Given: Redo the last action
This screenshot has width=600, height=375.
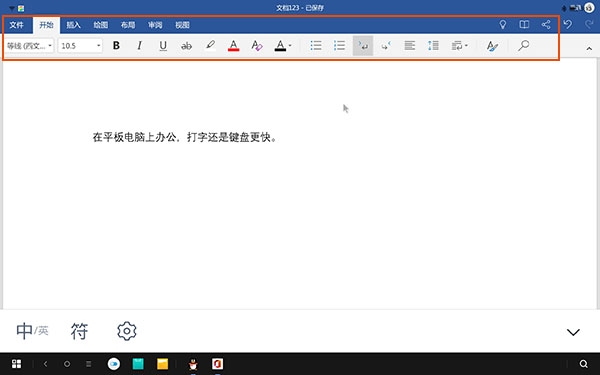Looking at the screenshot, I should pyautogui.click(x=589, y=25).
